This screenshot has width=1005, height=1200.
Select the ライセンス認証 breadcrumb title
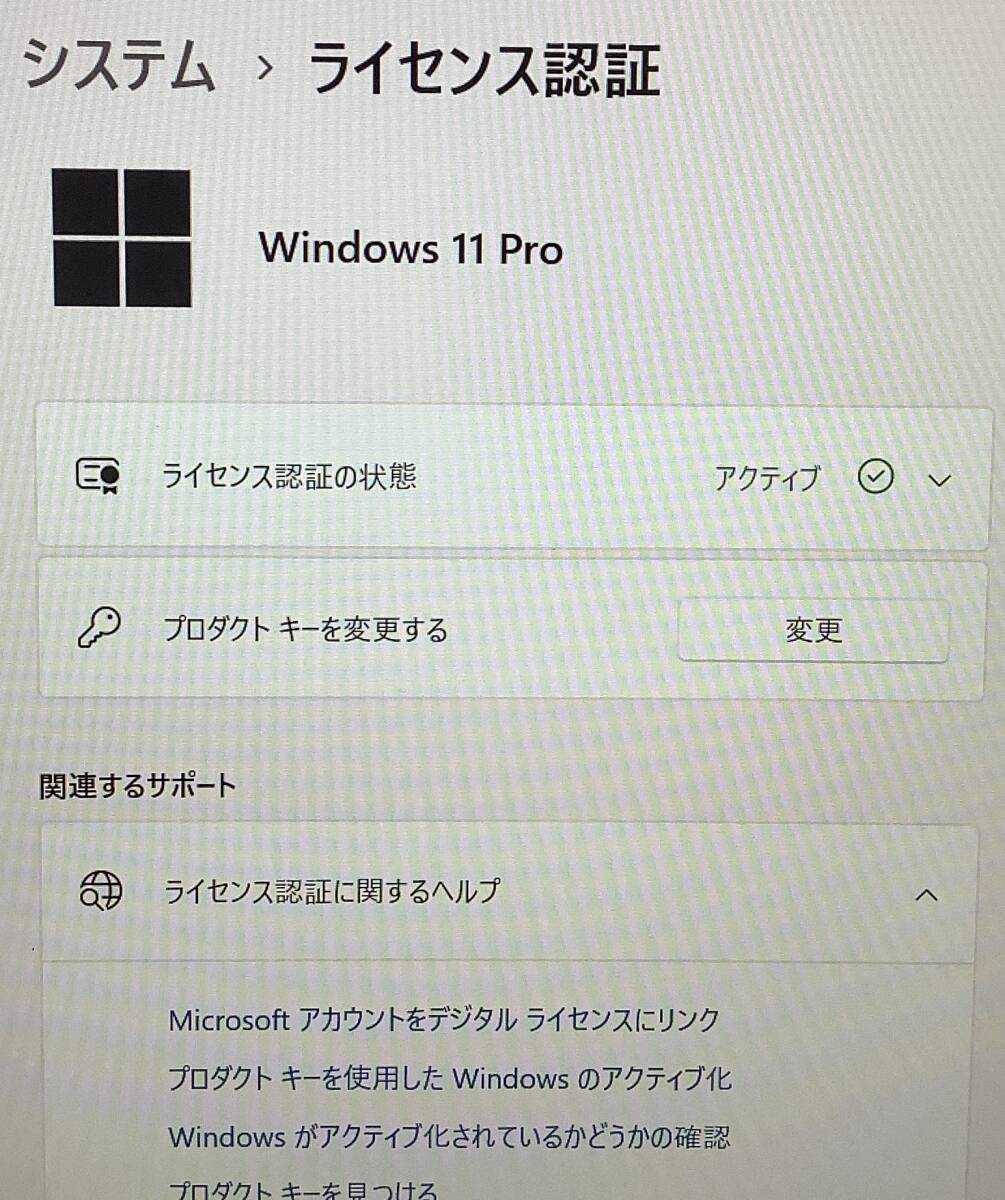coord(484,68)
